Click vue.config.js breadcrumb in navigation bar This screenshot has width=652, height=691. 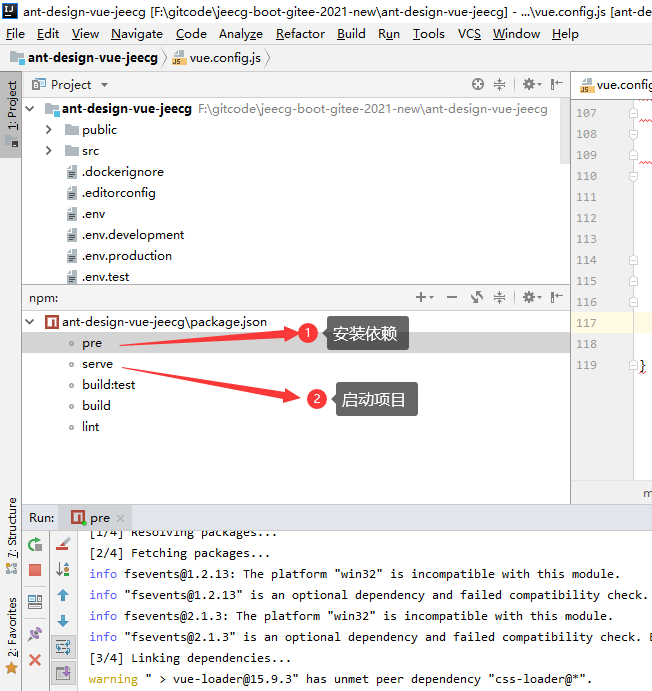pos(217,58)
